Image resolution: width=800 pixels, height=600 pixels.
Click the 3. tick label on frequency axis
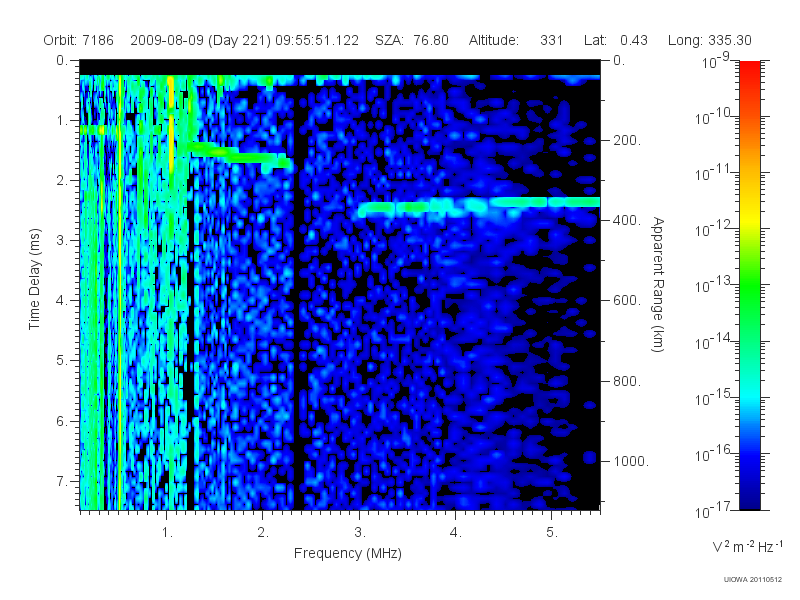point(360,532)
